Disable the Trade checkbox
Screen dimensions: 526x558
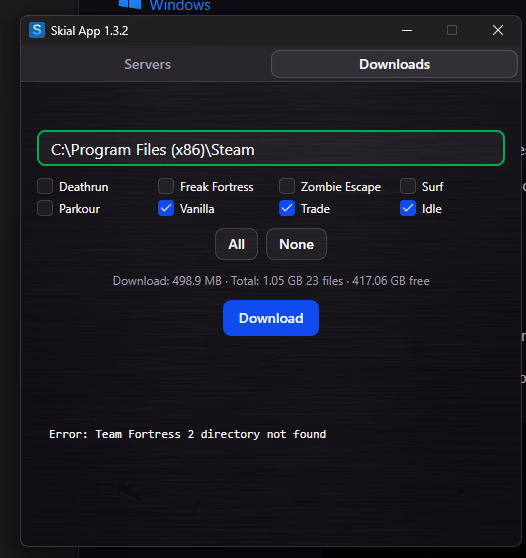coord(287,208)
